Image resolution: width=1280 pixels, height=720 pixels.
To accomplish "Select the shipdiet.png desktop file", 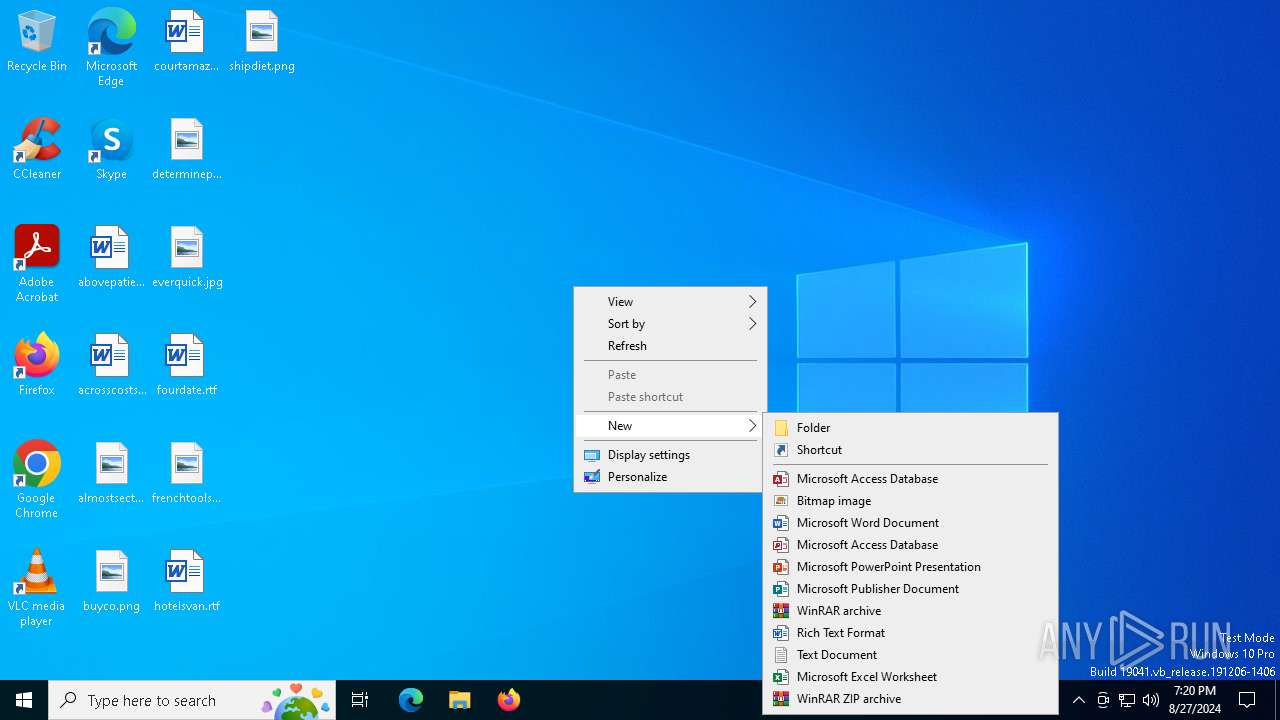I will 262,42.
